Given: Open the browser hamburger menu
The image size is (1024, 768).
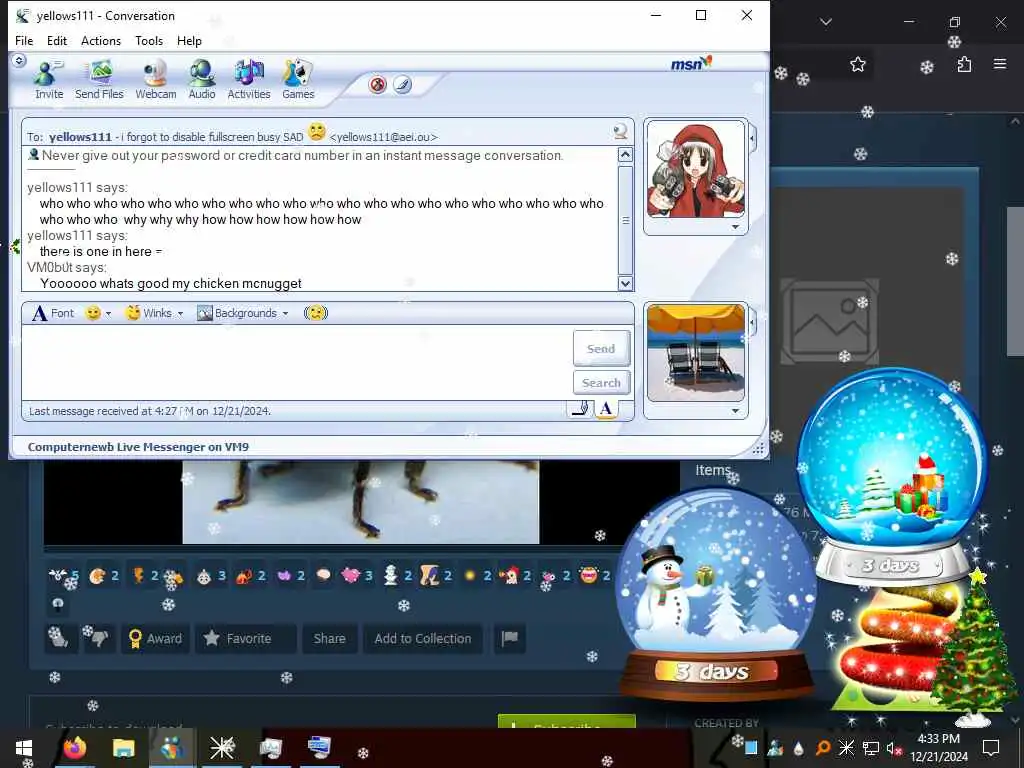Looking at the screenshot, I should pos(1000,64).
